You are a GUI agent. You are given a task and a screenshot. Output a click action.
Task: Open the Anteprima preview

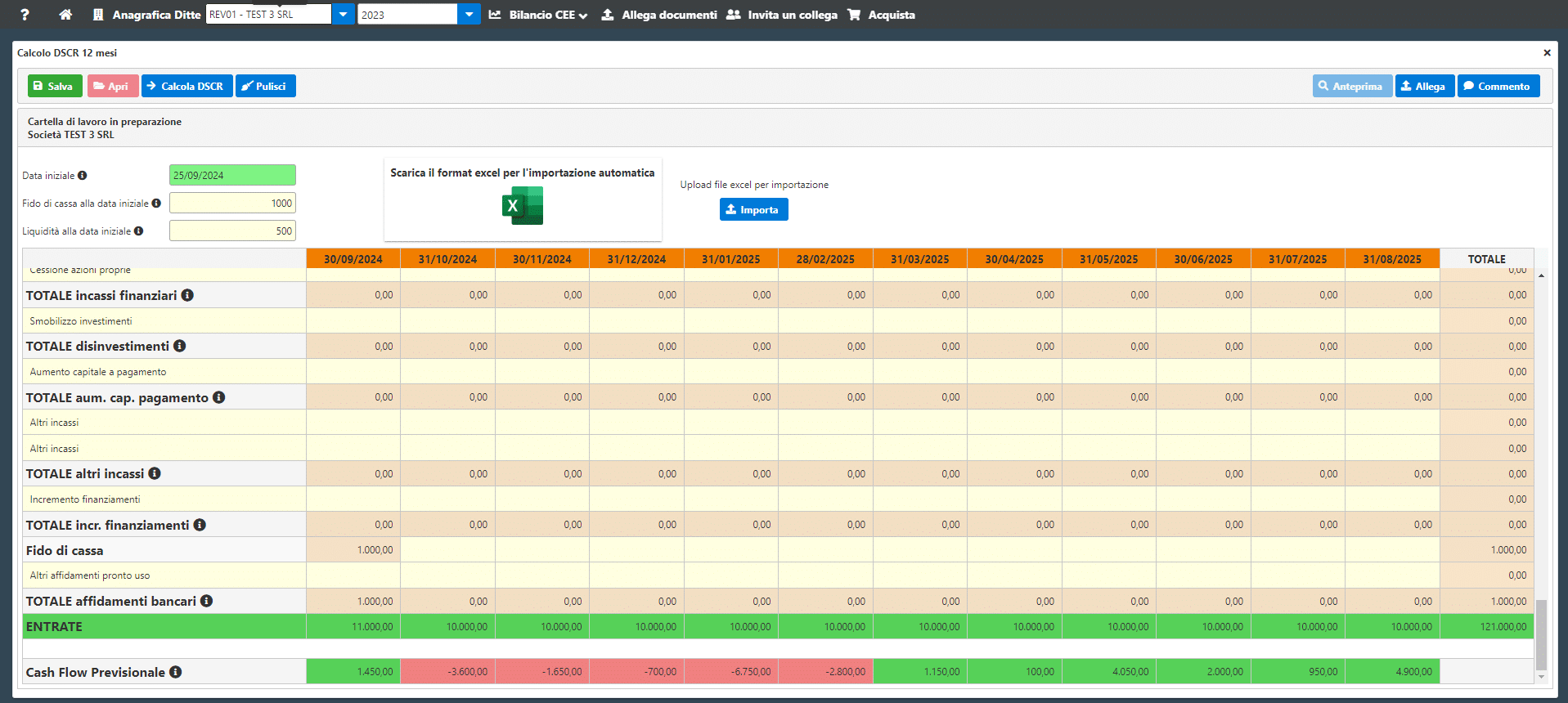(1352, 86)
